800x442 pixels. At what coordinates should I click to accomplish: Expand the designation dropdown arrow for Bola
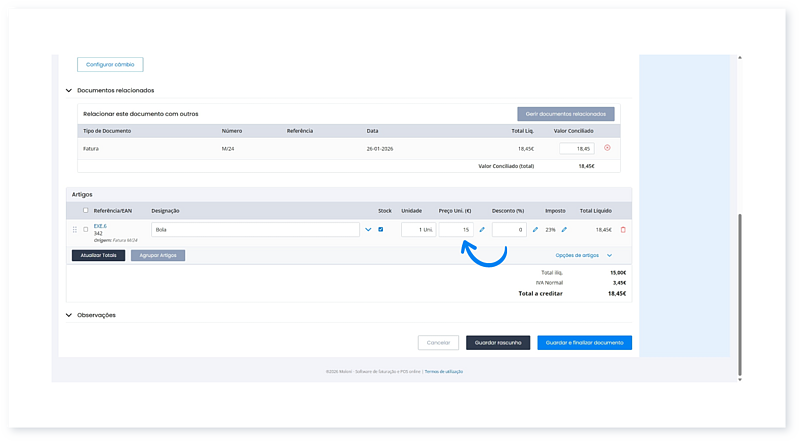point(368,230)
